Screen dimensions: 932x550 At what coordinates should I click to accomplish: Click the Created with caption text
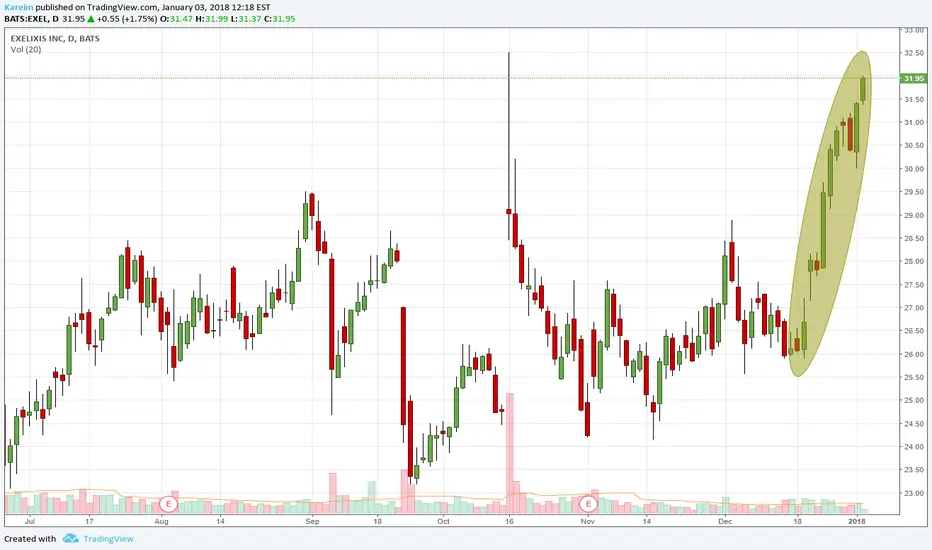coord(30,539)
